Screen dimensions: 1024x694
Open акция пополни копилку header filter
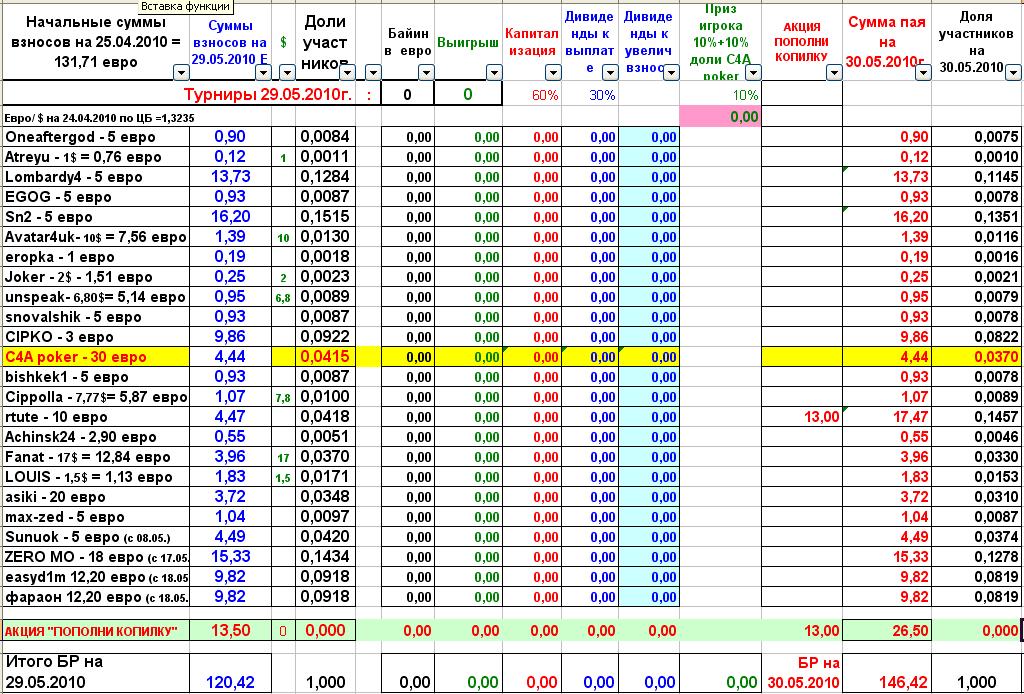833,72
